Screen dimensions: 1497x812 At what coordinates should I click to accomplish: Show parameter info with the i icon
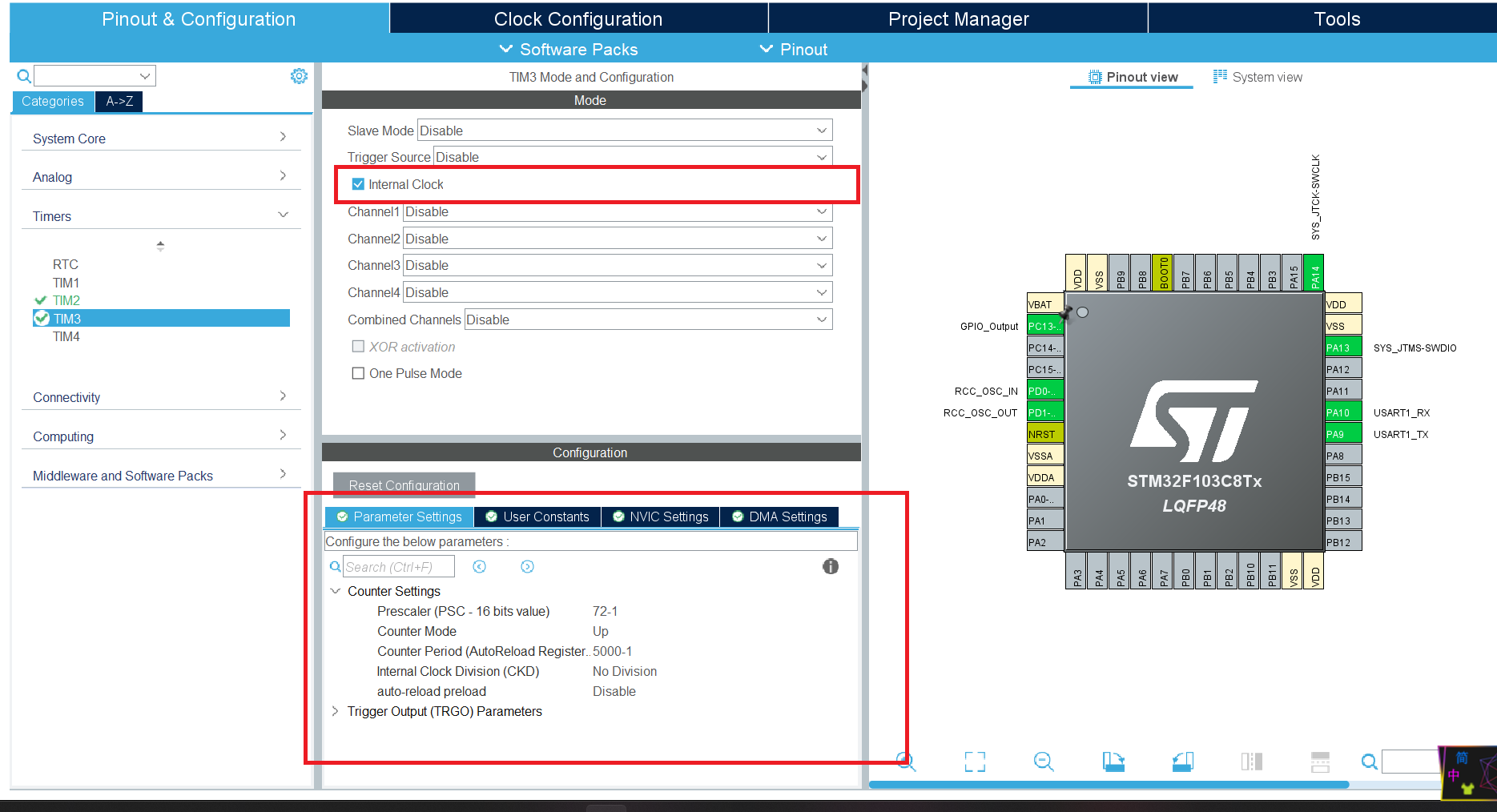[x=831, y=566]
